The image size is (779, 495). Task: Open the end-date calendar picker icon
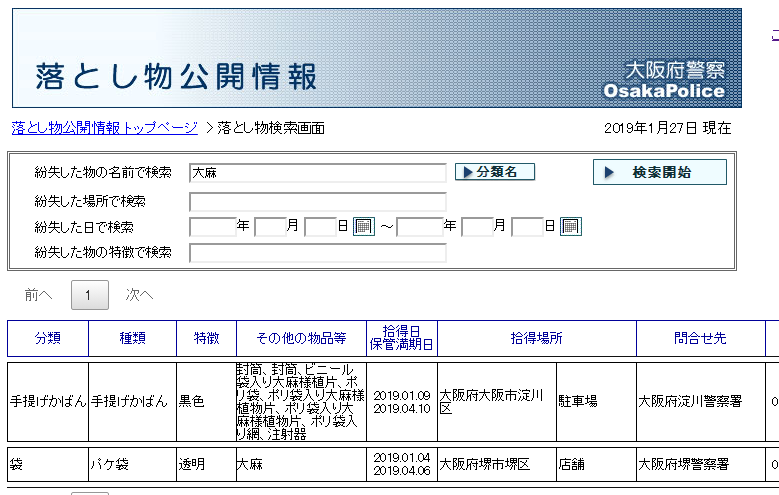[570, 227]
